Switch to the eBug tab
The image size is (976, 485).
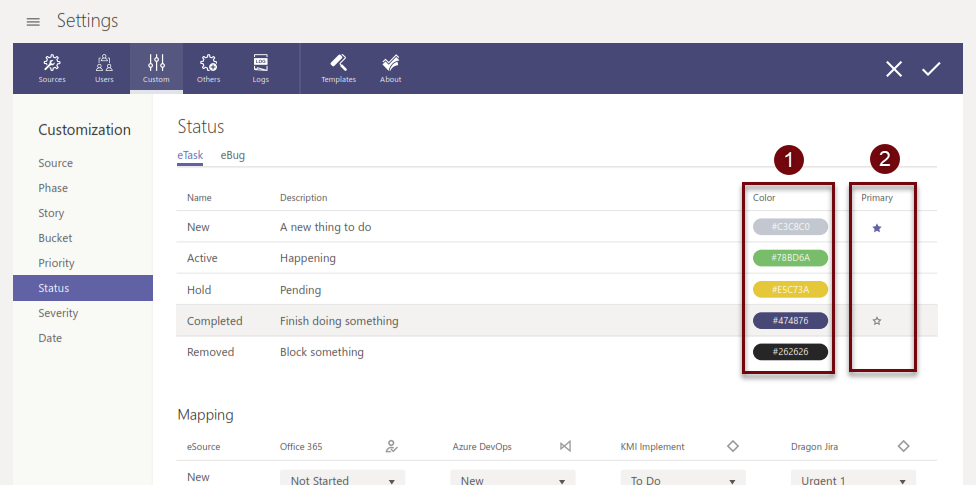point(233,155)
